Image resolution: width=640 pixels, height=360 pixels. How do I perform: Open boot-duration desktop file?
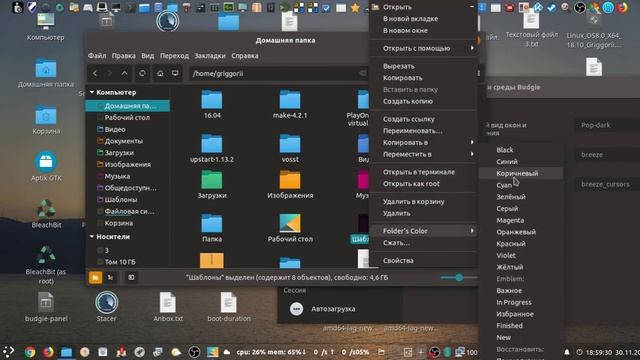click(229, 306)
